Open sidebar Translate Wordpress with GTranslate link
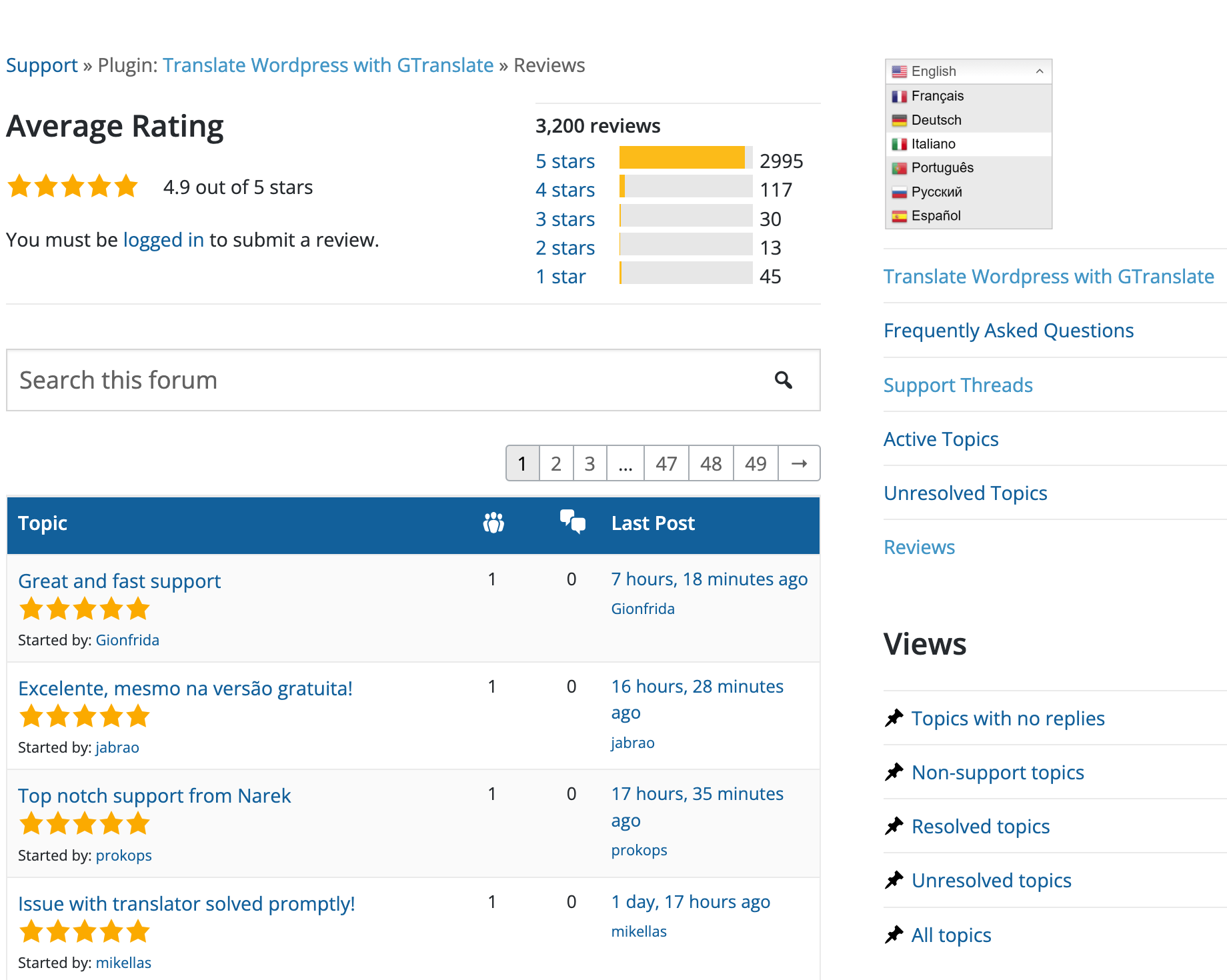 1049,277
